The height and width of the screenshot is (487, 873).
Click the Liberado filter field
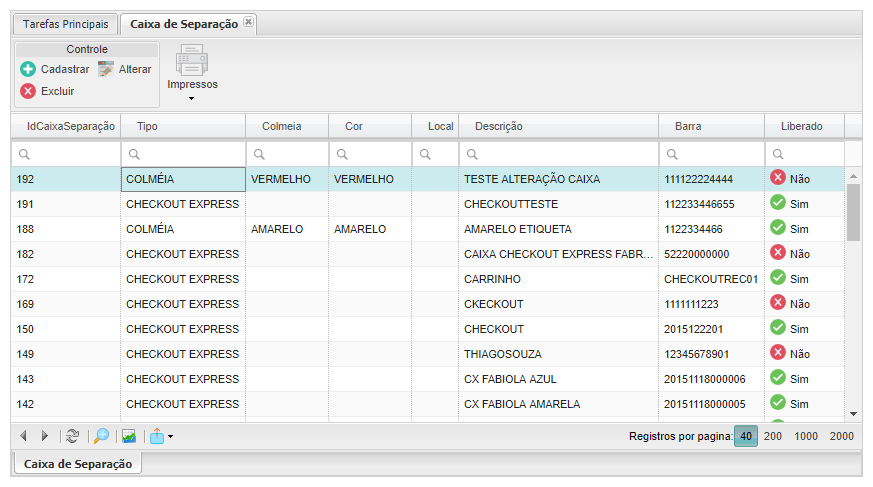pyautogui.click(x=805, y=154)
